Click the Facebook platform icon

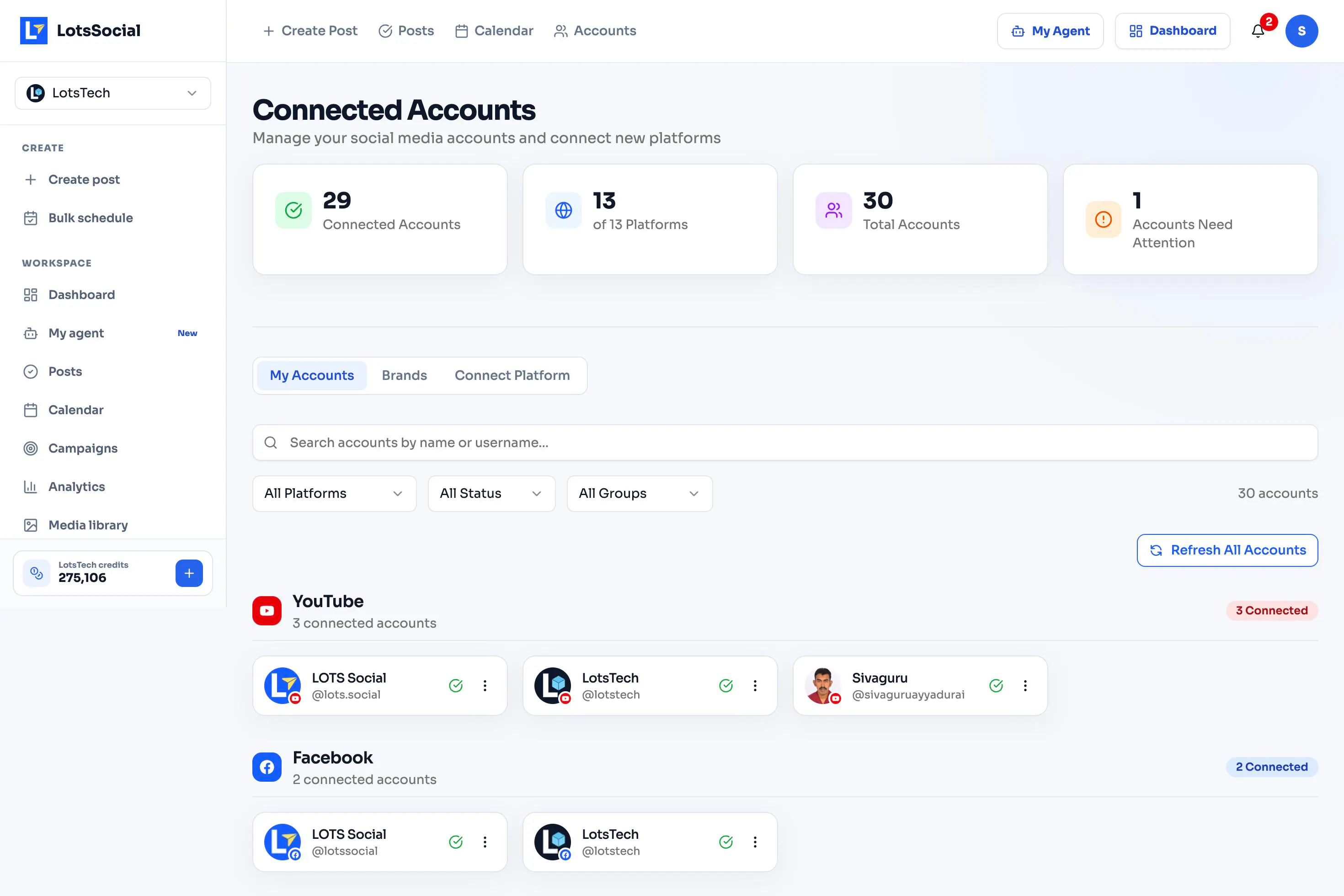tap(267, 767)
